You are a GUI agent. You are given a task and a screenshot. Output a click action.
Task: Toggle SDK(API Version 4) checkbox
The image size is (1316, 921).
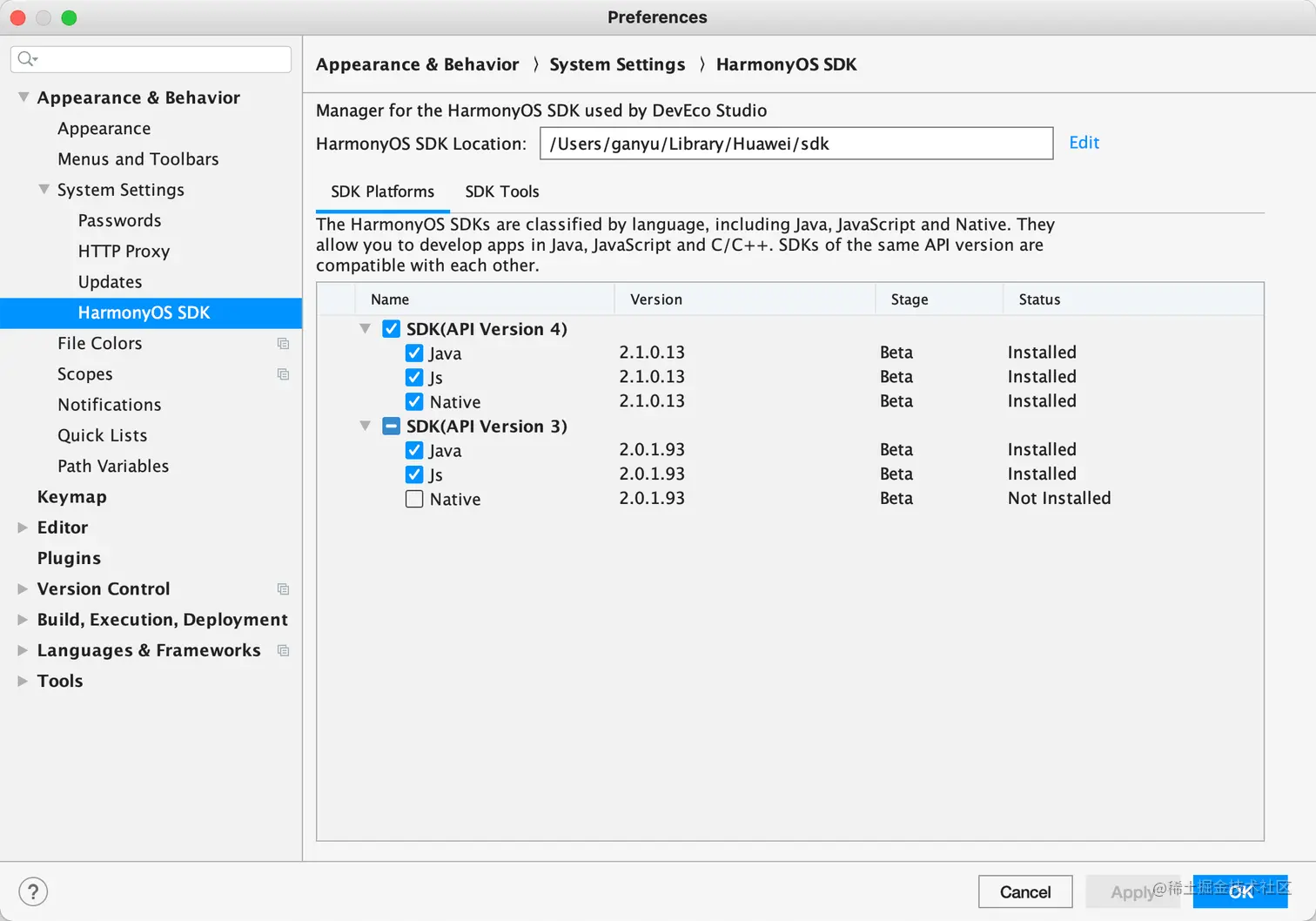(391, 329)
